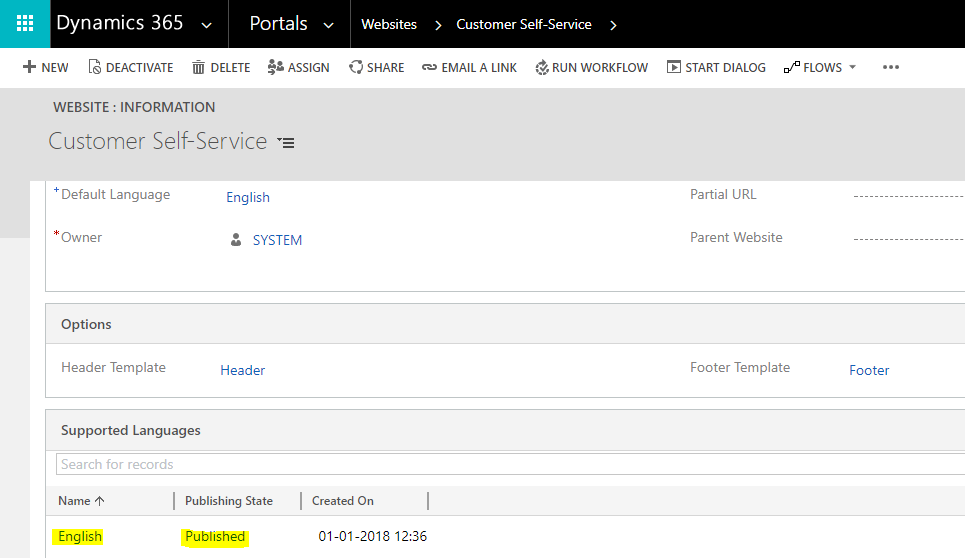Open the Header template link
This screenshot has width=965, height=558.
tap(242, 370)
